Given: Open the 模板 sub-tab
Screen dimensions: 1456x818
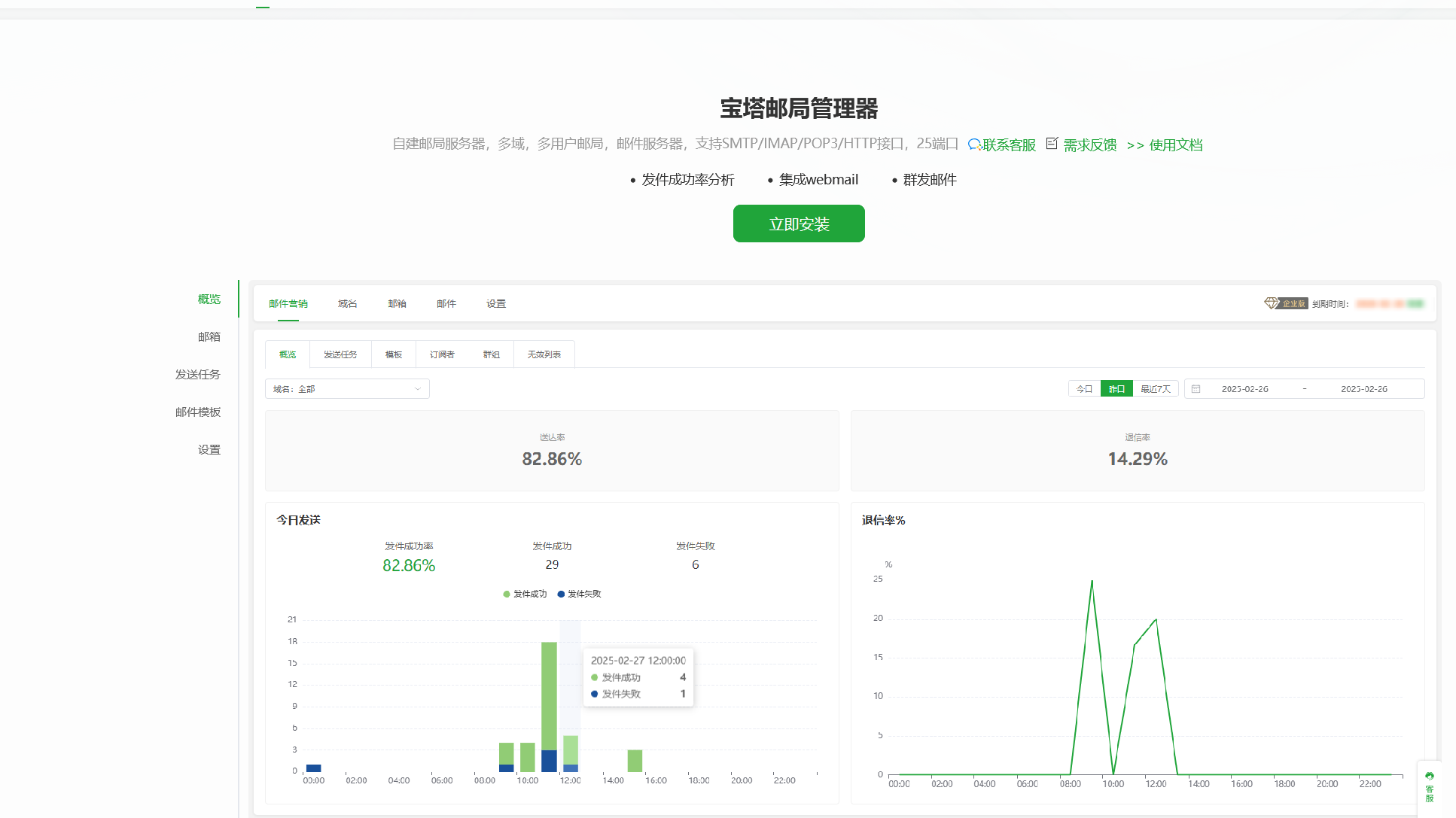Looking at the screenshot, I should 394,354.
